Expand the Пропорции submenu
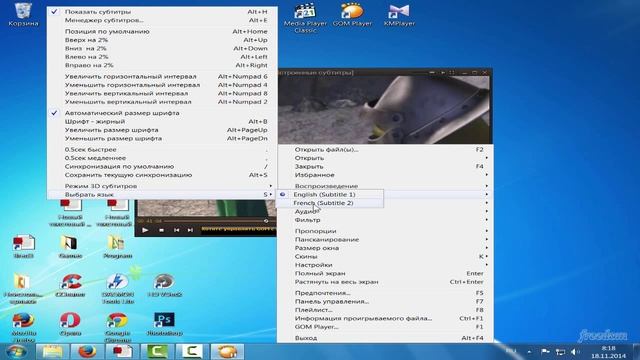 pyautogui.click(x=385, y=231)
